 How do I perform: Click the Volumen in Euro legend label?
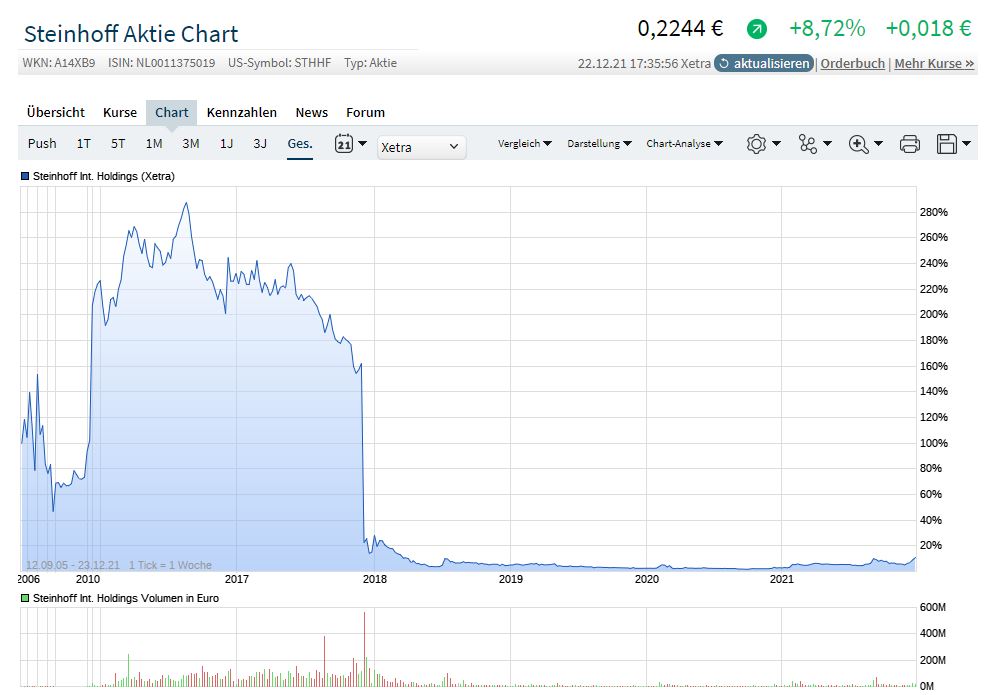click(126, 598)
